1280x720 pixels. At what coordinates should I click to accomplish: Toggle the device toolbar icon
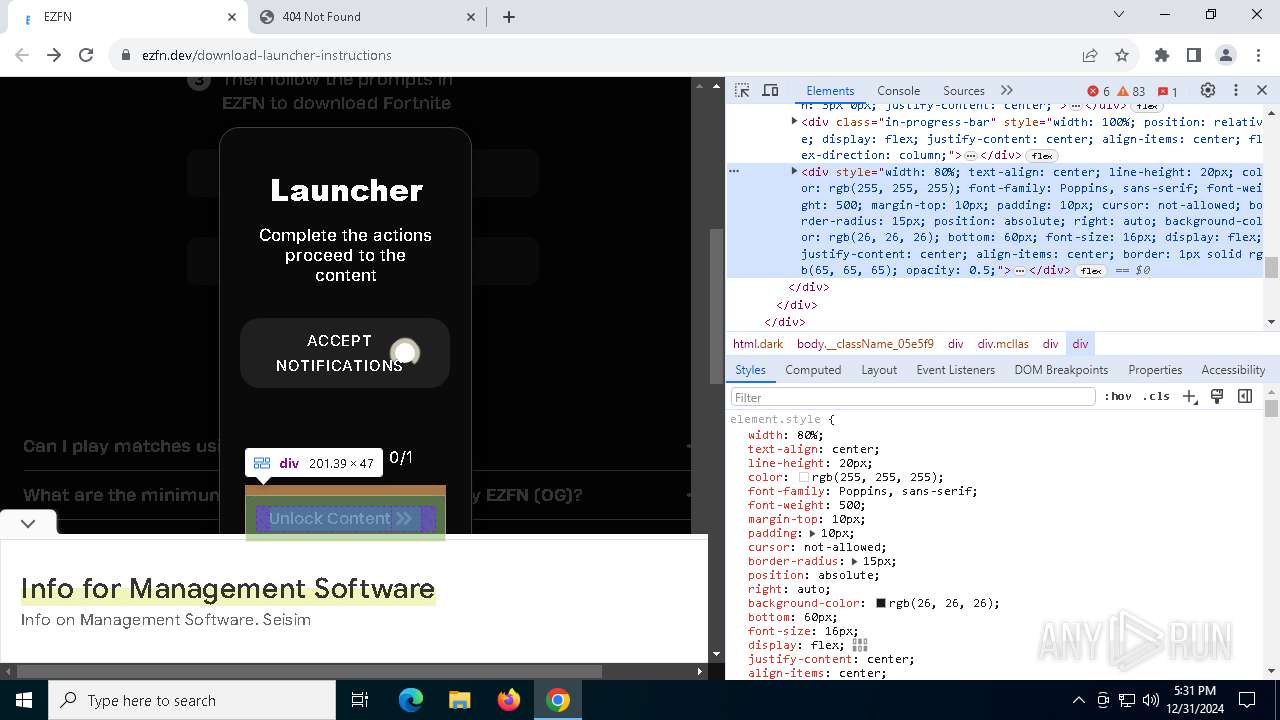click(770, 90)
